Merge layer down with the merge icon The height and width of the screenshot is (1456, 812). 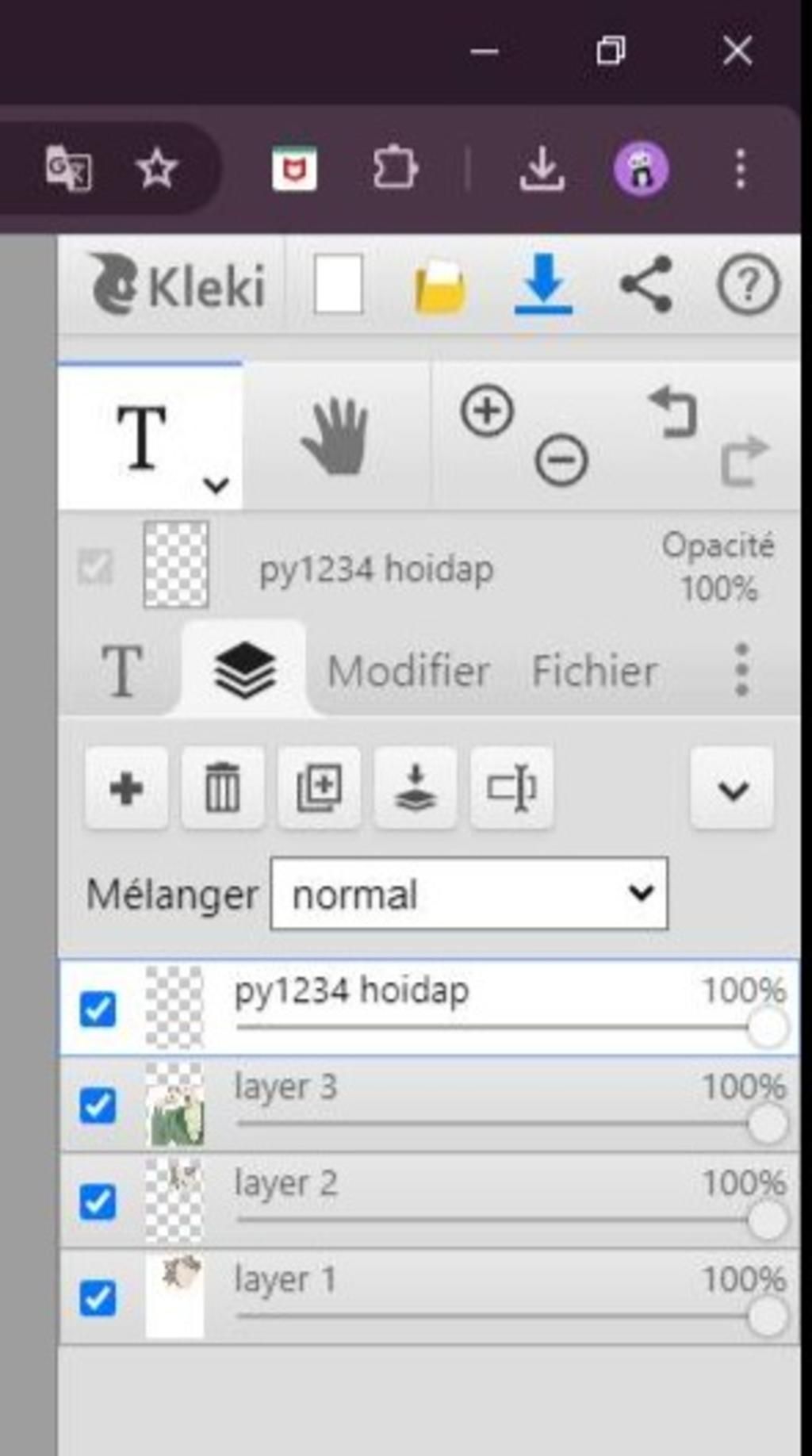tap(416, 788)
